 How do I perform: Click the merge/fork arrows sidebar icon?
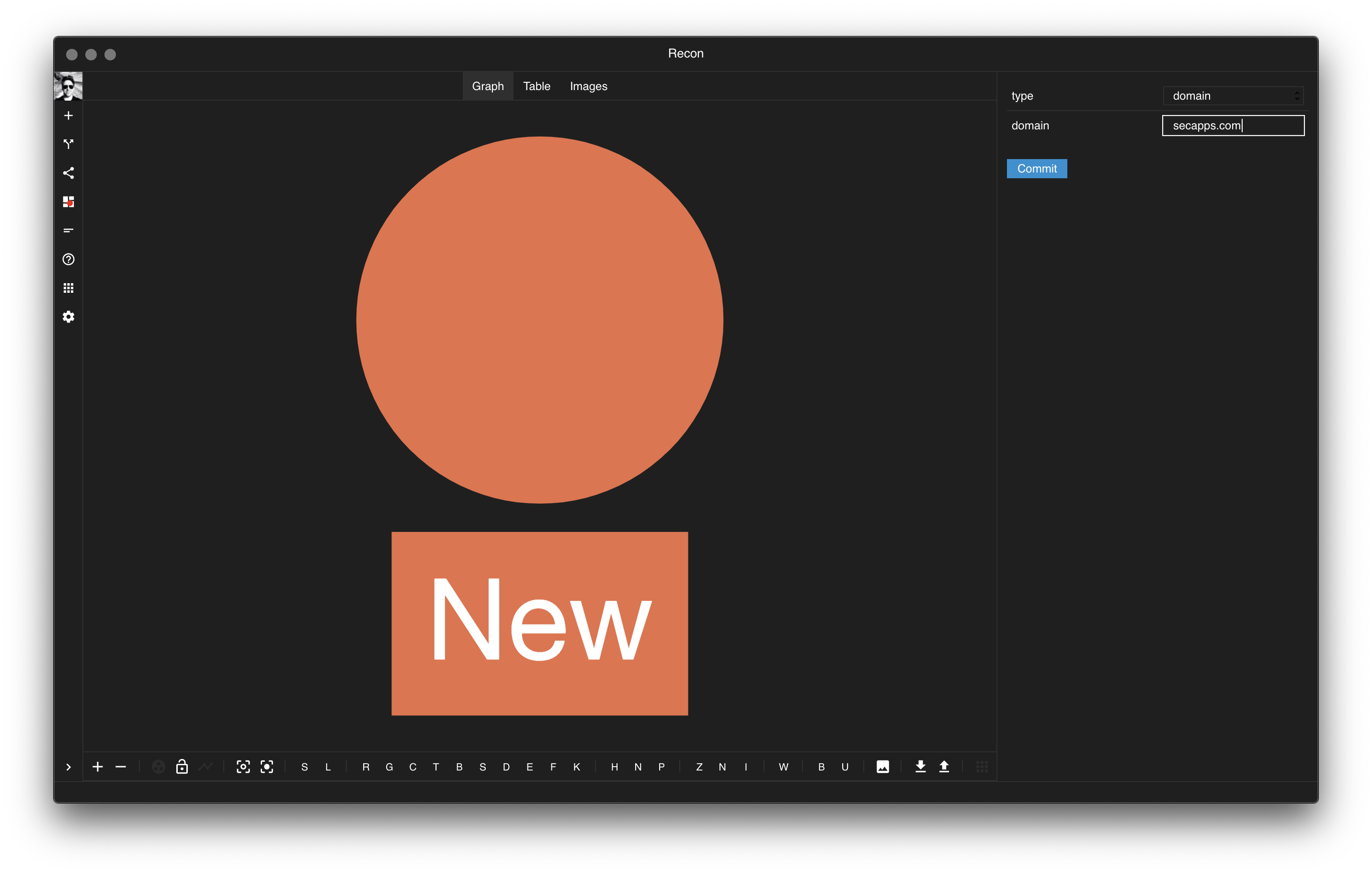tap(69, 144)
